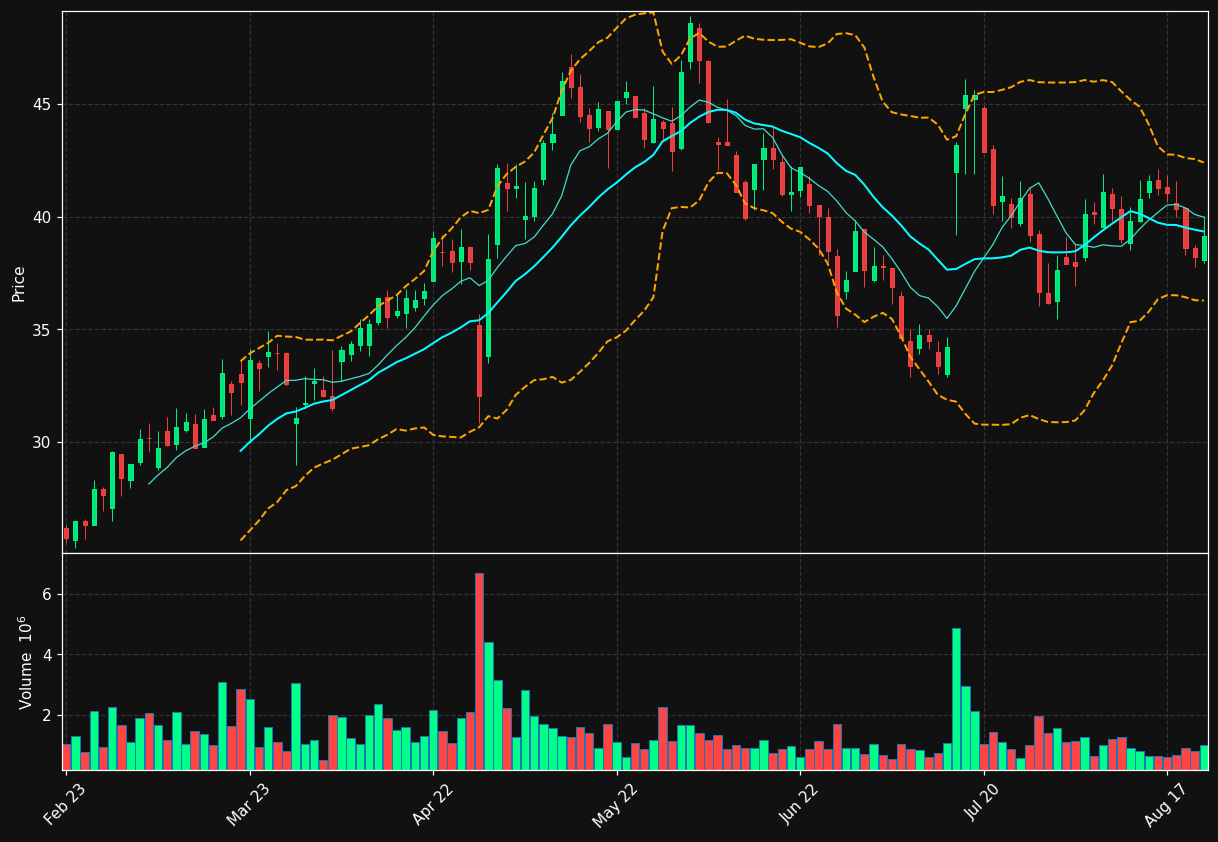The image size is (1218, 842).
Task: Click the tall green volume bar before Jul 20
Action: point(956,699)
